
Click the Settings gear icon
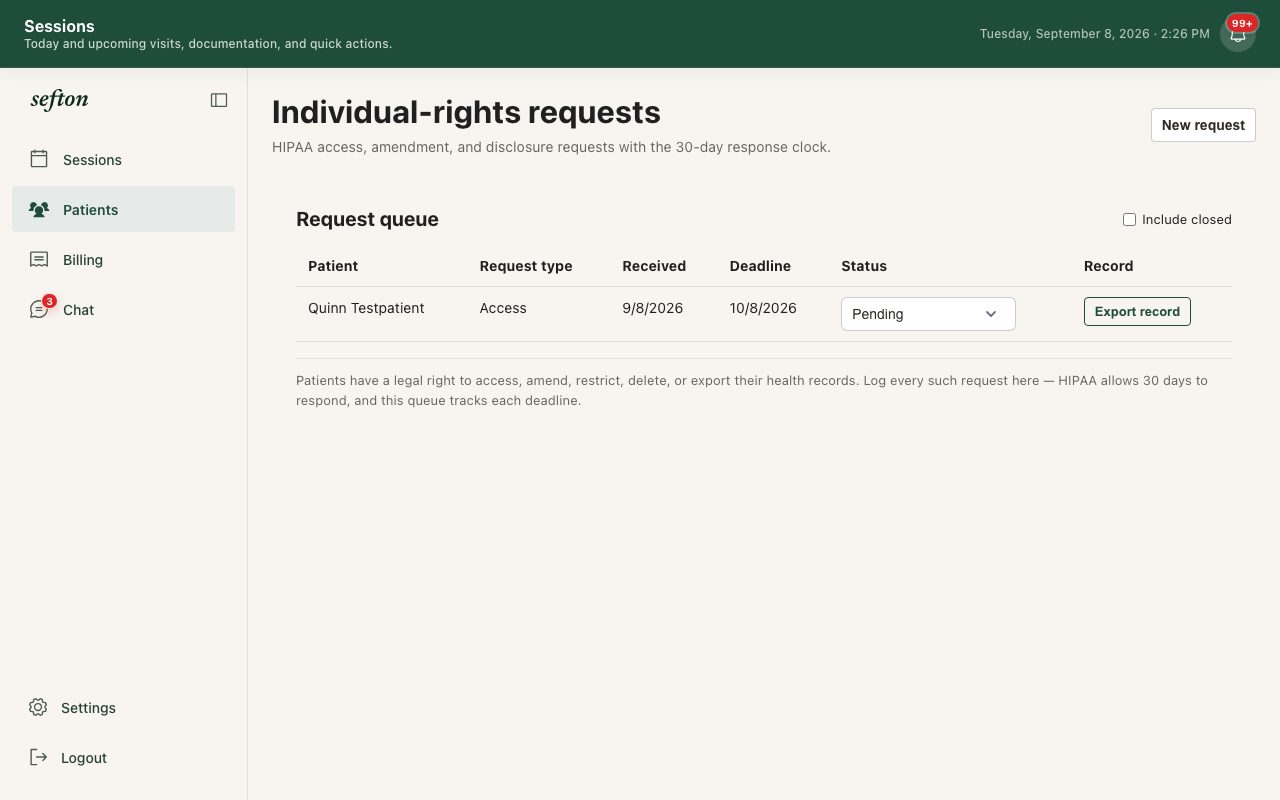[38, 707]
